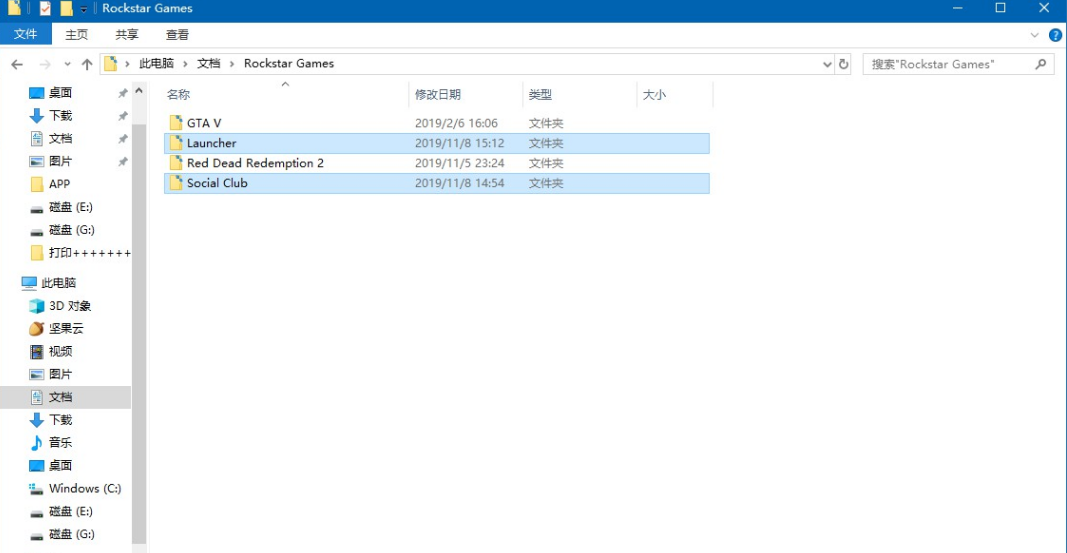Viewport: 1067px width, 553px height.
Task: Click the Up one level arrow
Action: coord(87,64)
